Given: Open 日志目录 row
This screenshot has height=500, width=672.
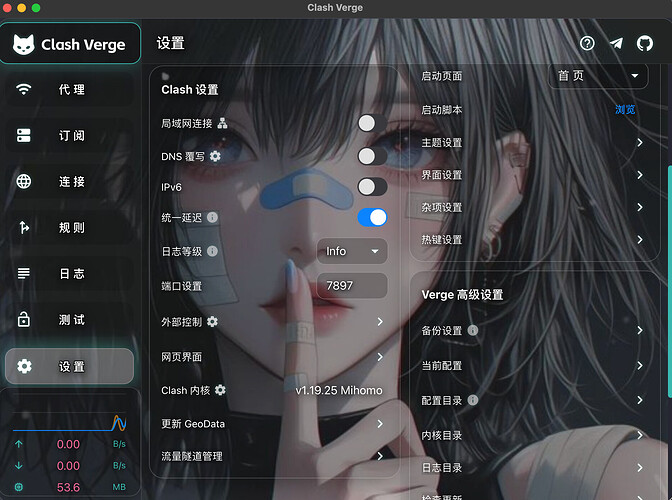Looking at the screenshot, I should click(x=534, y=467).
